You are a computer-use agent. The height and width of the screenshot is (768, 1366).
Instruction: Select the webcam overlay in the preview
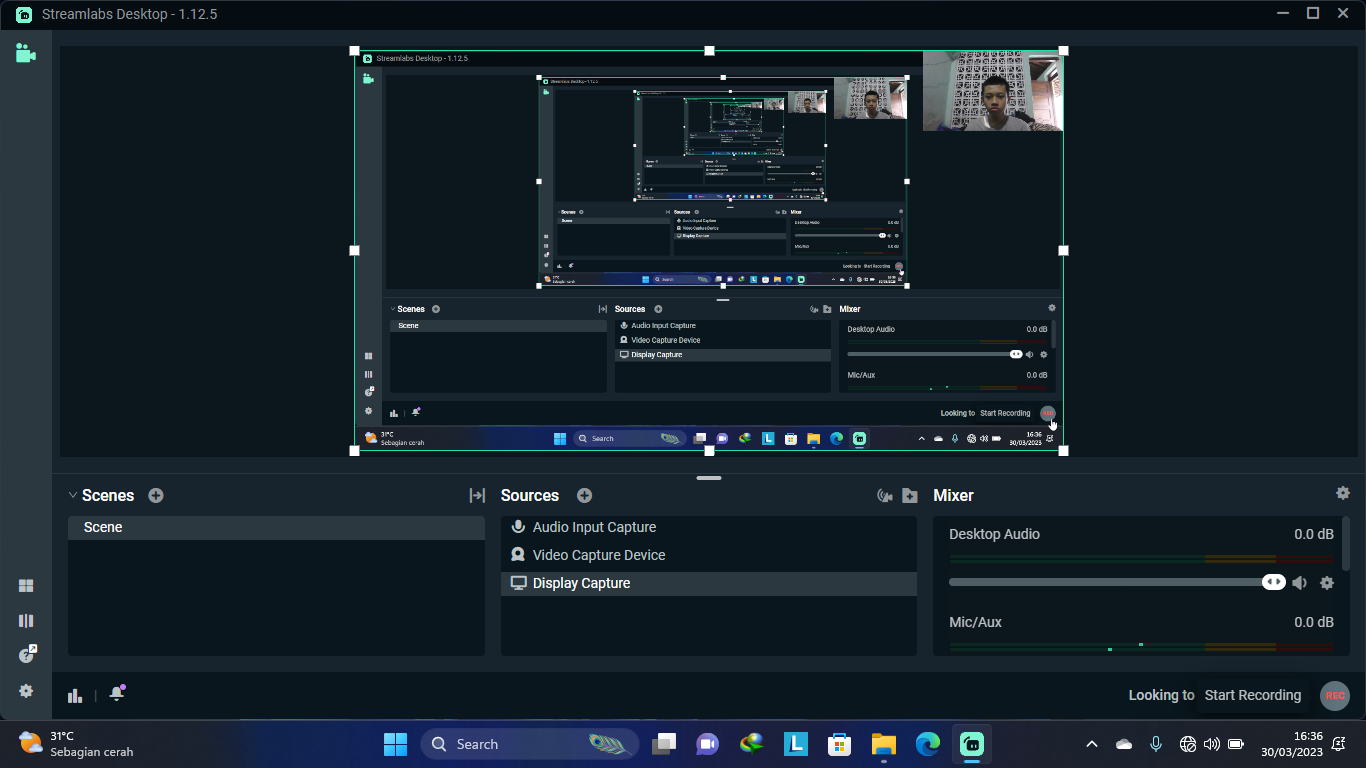(992, 91)
